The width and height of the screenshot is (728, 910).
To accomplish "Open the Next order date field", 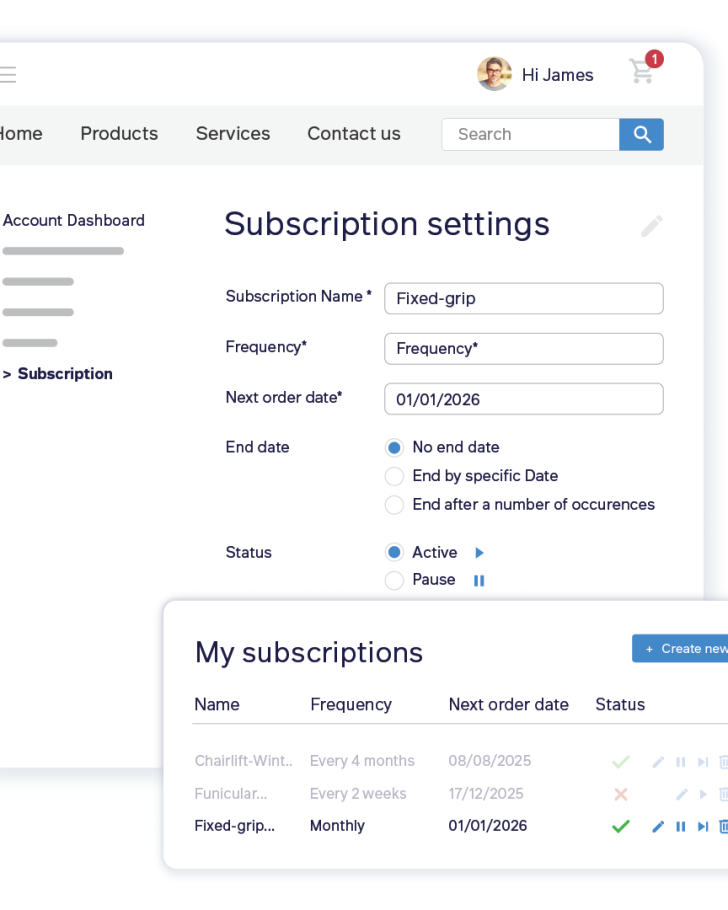I will point(524,399).
